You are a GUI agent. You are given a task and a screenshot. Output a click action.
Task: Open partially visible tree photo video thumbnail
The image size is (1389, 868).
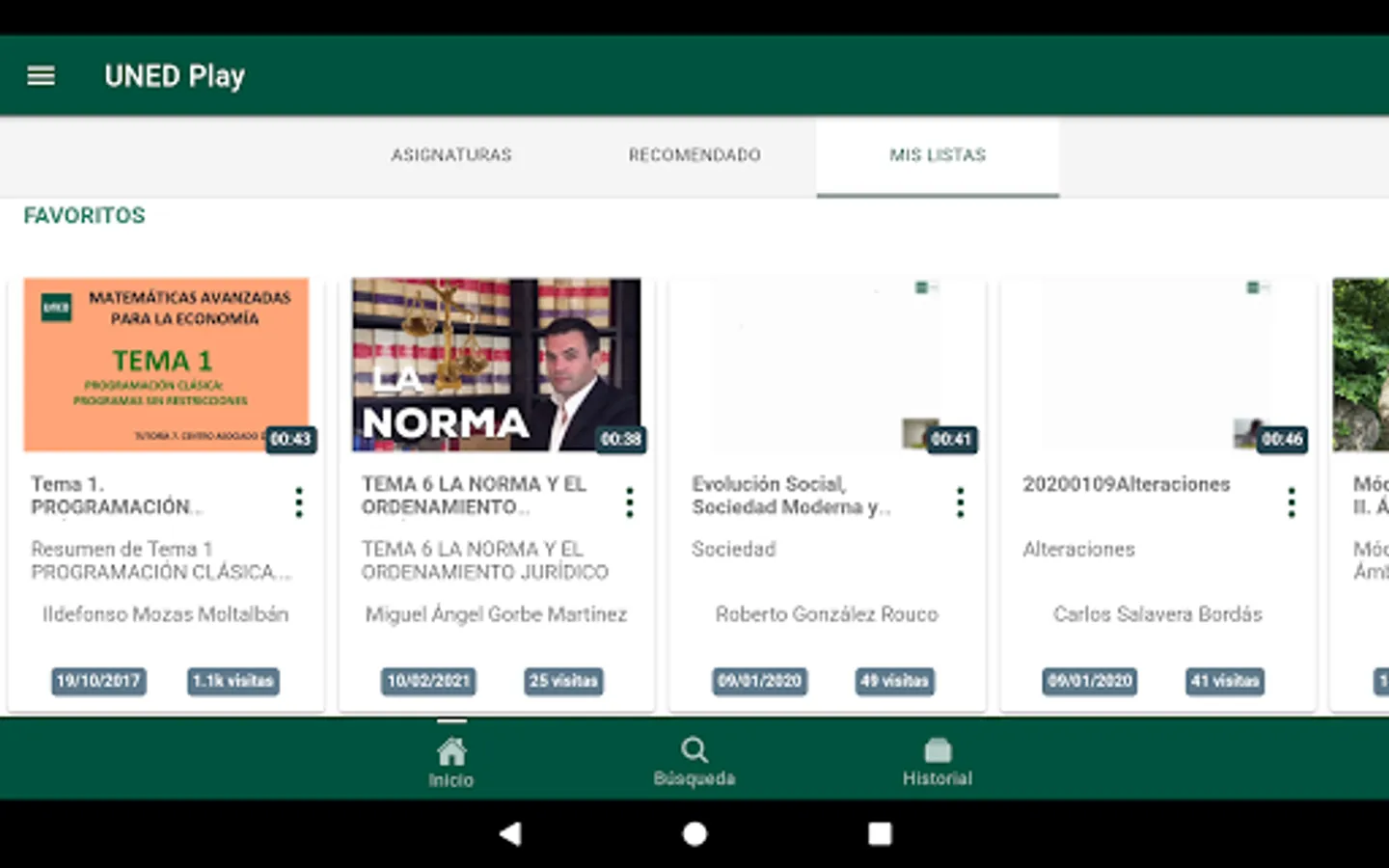[x=1361, y=365]
